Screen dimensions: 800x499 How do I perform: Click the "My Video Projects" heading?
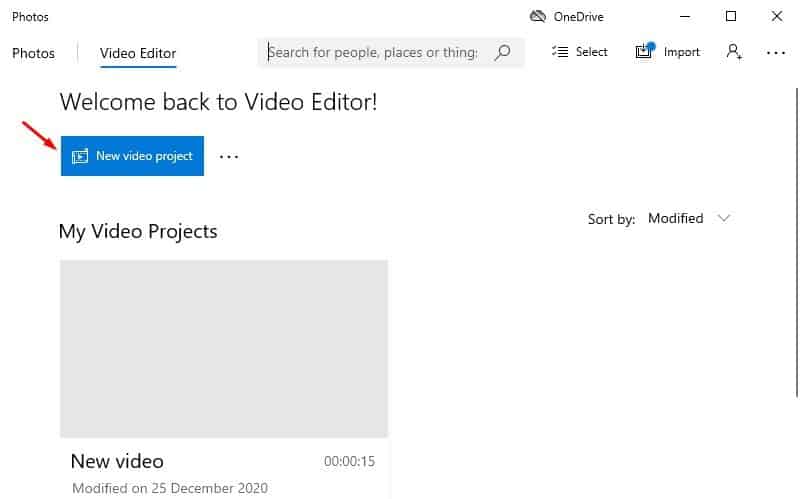pyautogui.click(x=138, y=232)
